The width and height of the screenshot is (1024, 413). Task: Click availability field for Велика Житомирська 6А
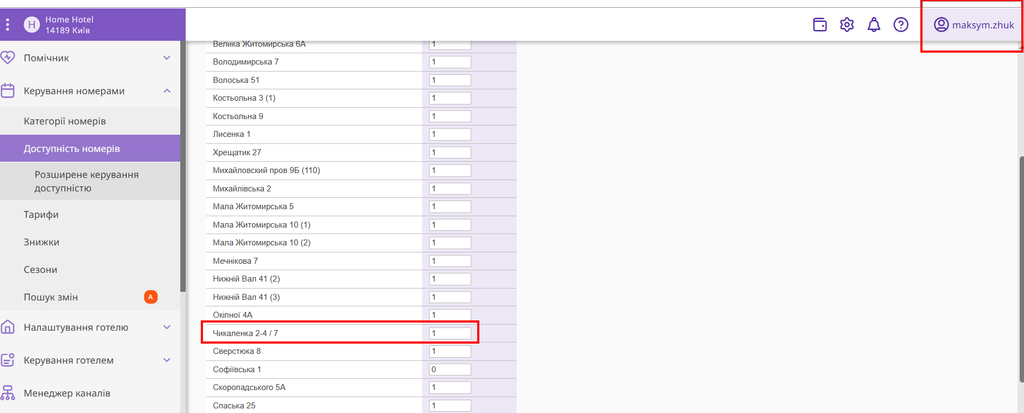[450, 44]
